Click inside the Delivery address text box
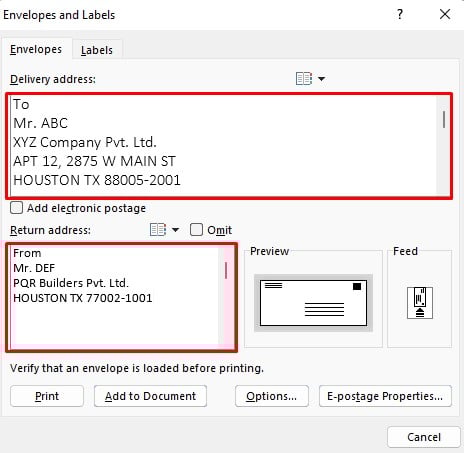 [x=223, y=146]
